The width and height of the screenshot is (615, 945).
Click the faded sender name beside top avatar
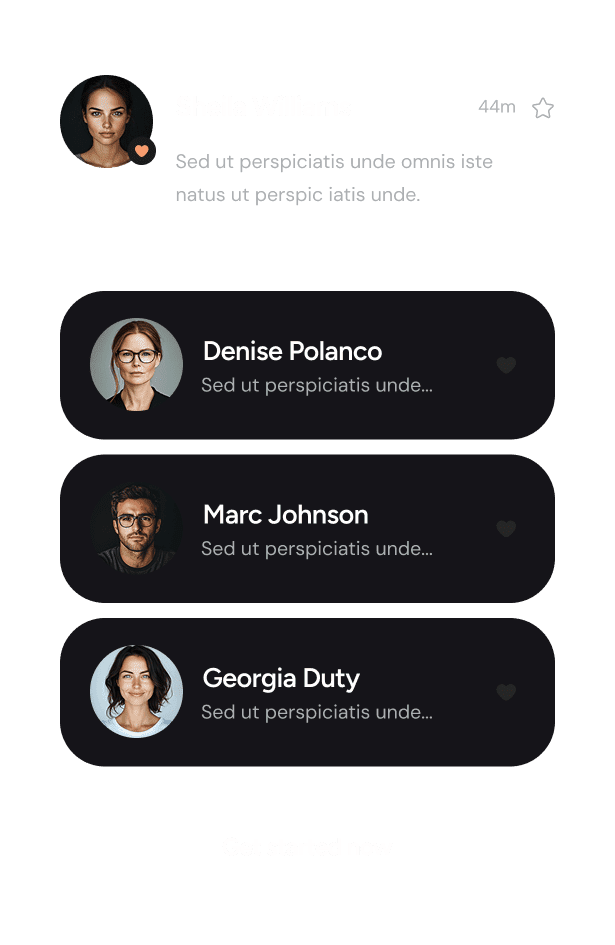pyautogui.click(x=264, y=107)
